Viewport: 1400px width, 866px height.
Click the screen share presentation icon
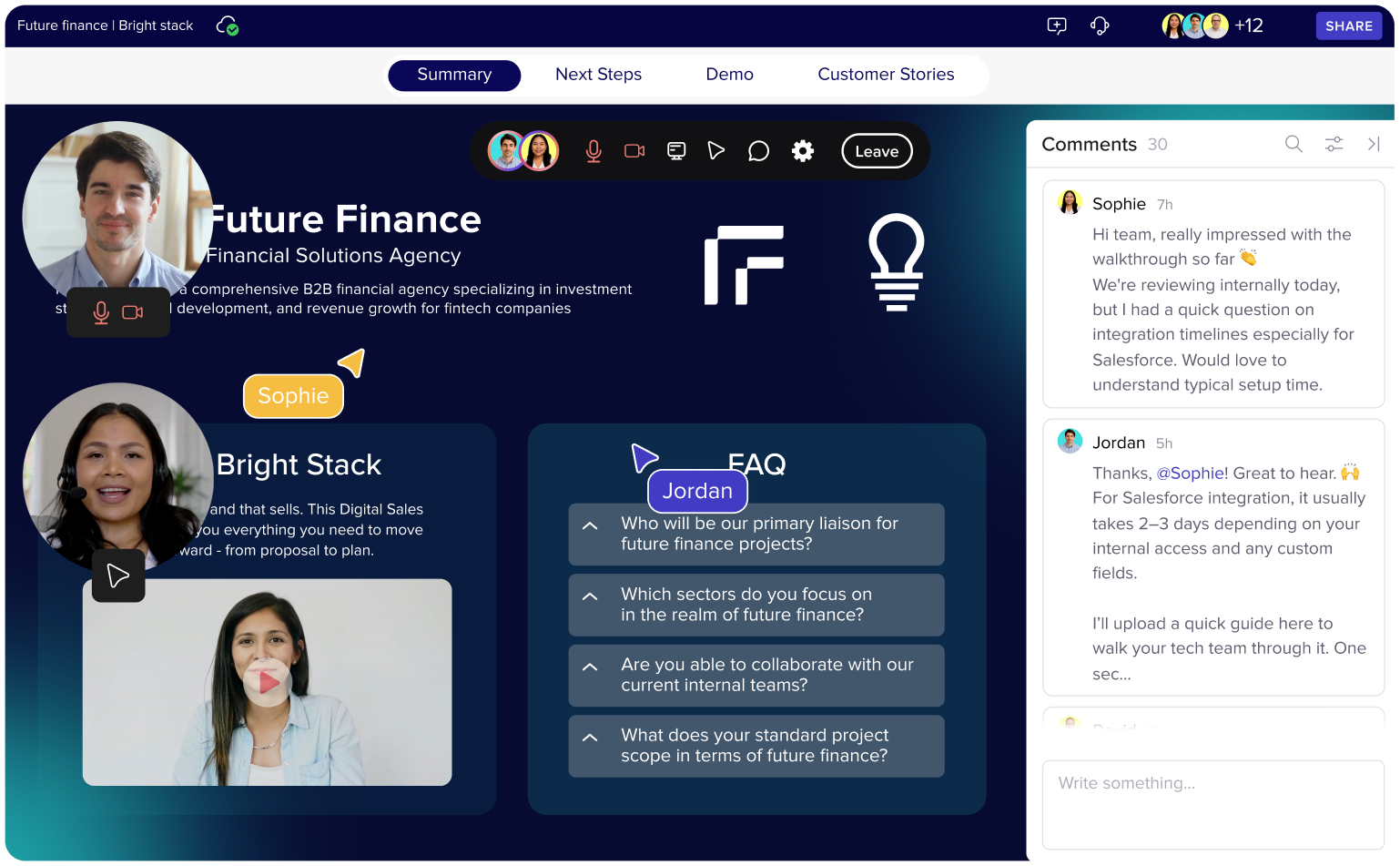(676, 151)
